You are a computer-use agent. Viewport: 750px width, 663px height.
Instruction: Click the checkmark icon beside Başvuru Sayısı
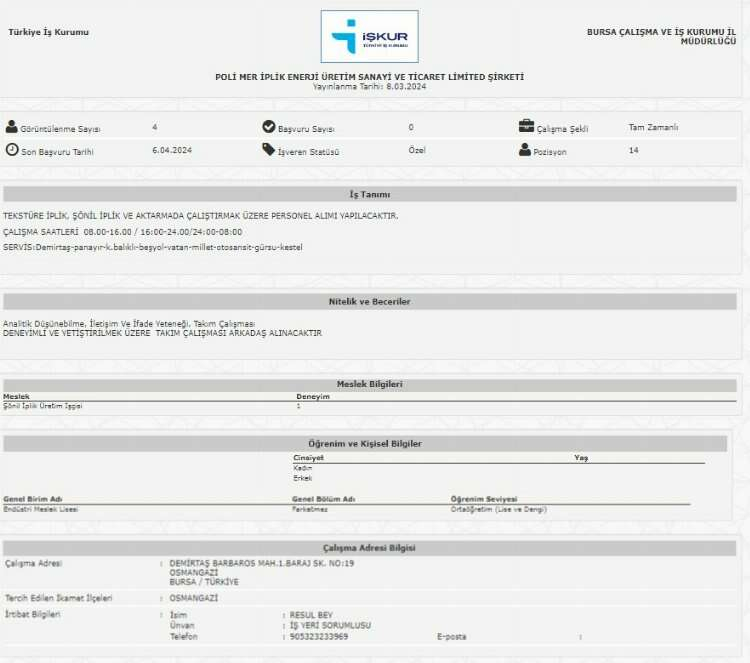[x=268, y=127]
